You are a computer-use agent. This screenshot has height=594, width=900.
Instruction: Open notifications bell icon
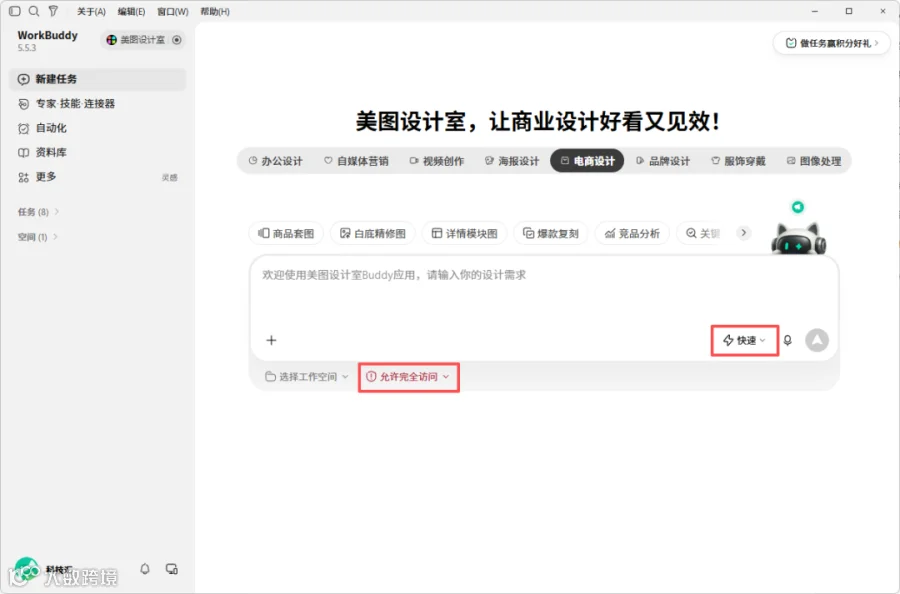145,569
